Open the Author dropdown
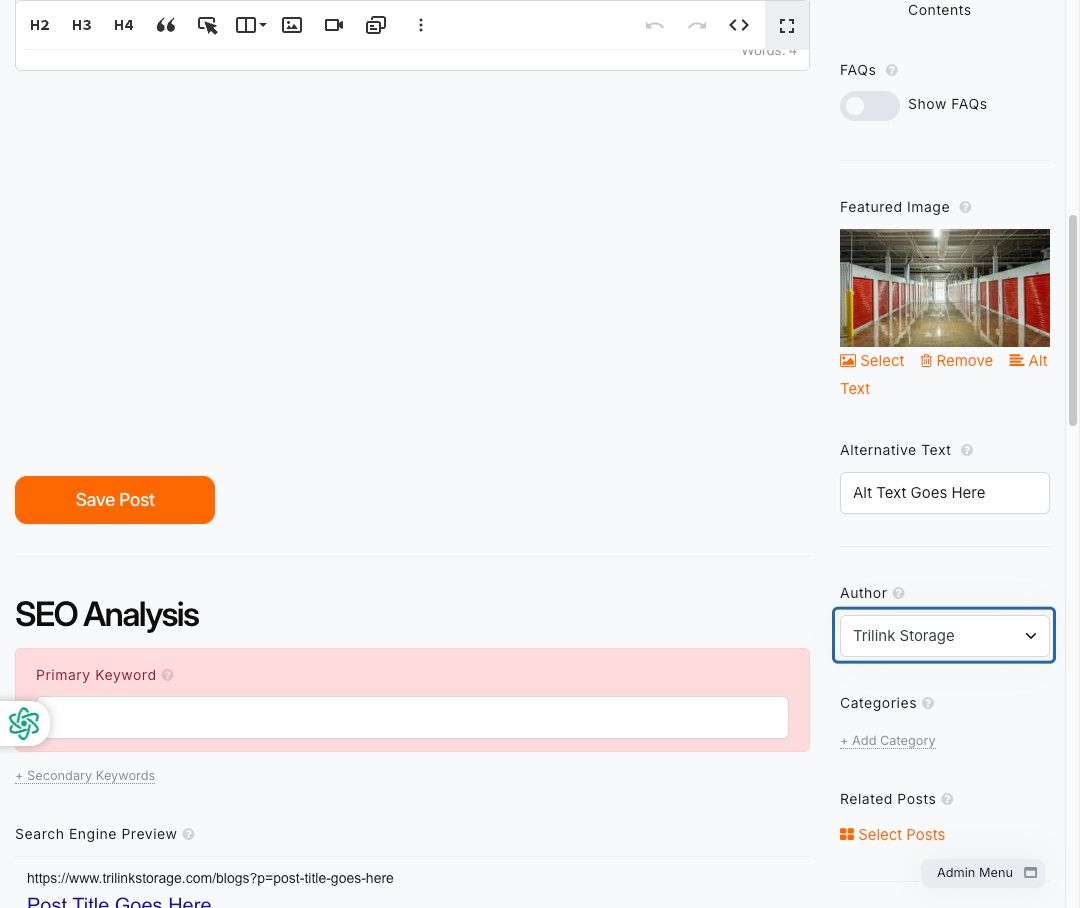This screenshot has width=1080, height=908. (x=945, y=635)
